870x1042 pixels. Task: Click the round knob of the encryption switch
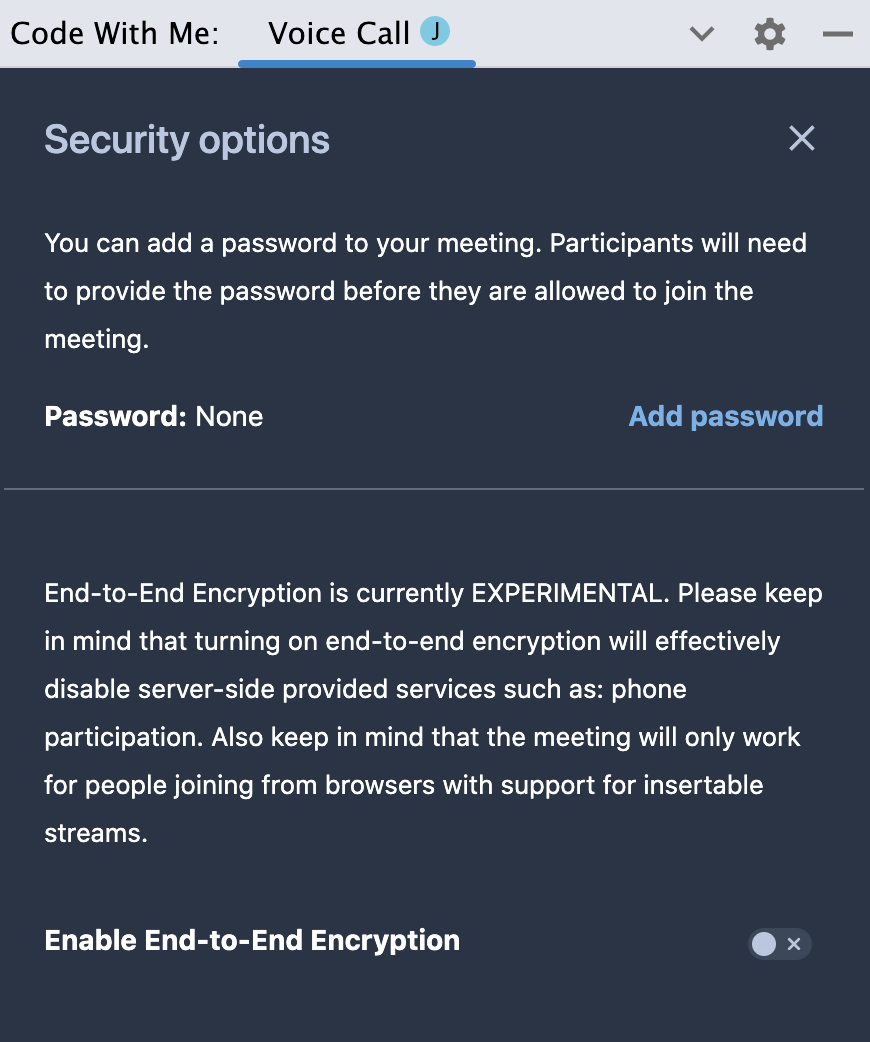(x=764, y=944)
